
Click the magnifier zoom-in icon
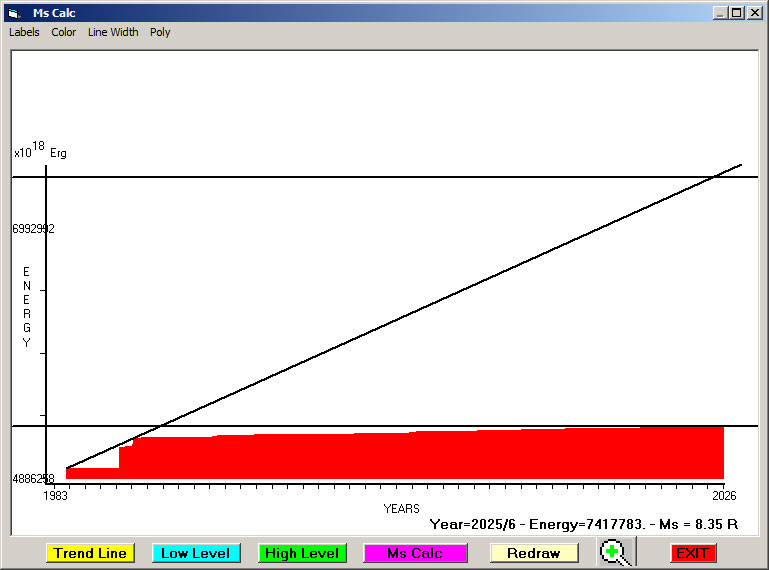tap(617, 552)
